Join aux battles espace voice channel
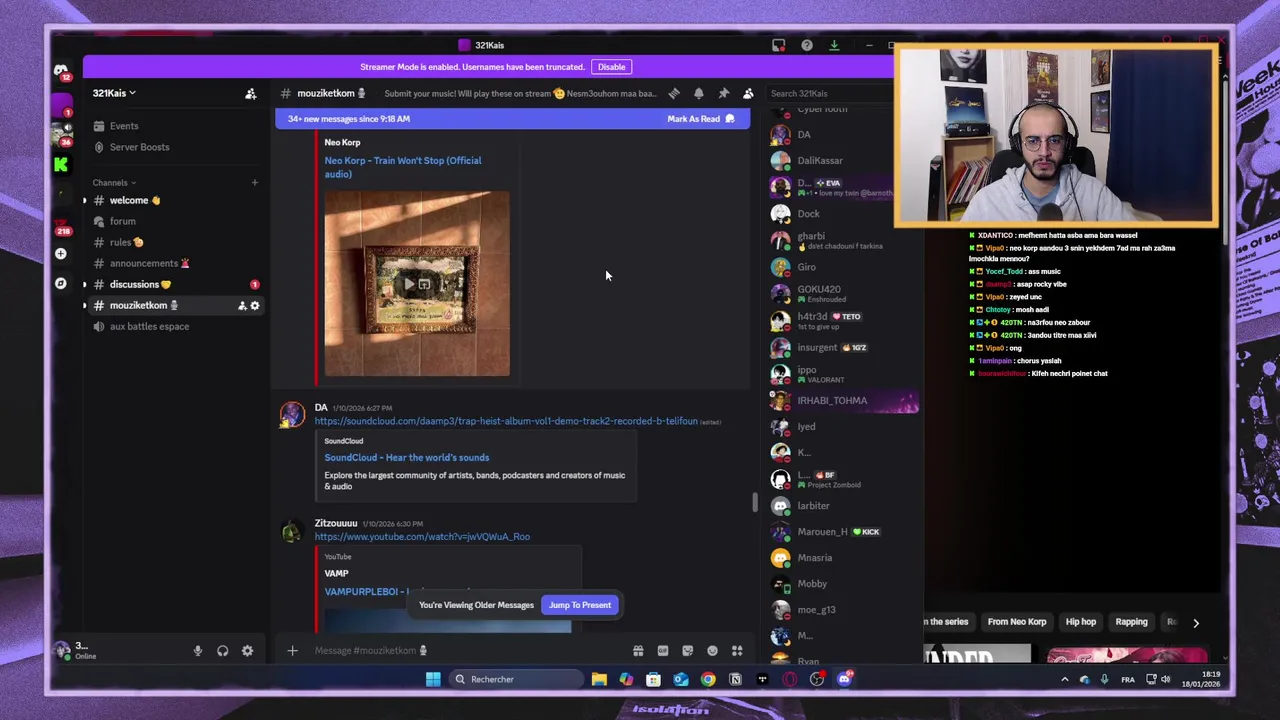Screen dimensions: 1280x720 [148, 327]
